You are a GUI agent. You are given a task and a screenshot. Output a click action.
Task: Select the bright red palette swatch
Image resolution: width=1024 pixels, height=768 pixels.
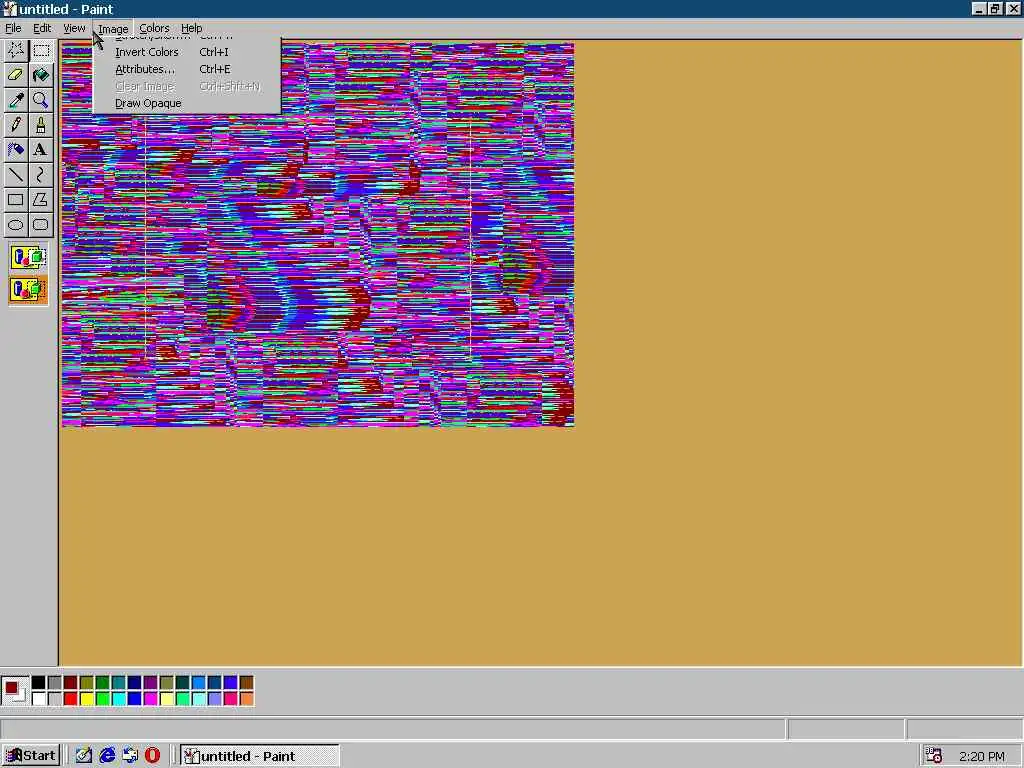pos(71,699)
